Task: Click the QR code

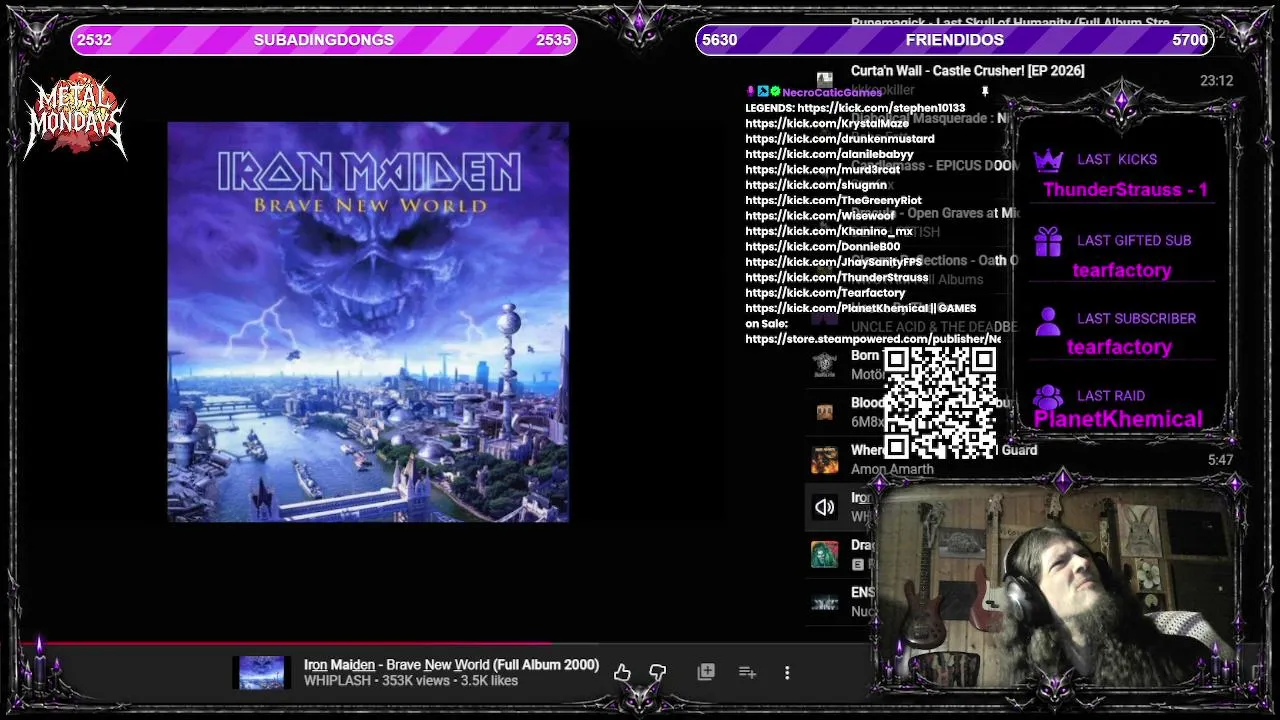Action: 940,403
